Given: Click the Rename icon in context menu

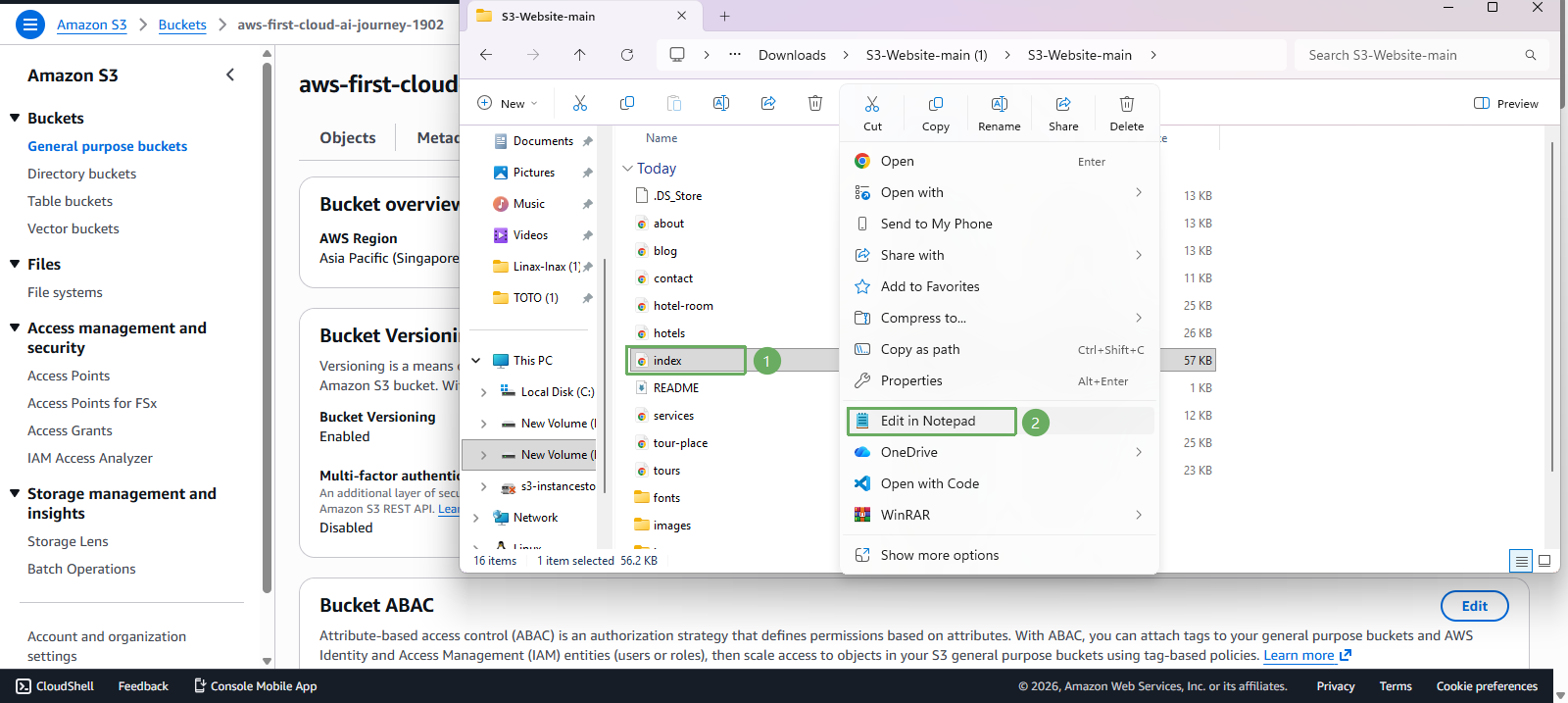Looking at the screenshot, I should coord(1000,104).
